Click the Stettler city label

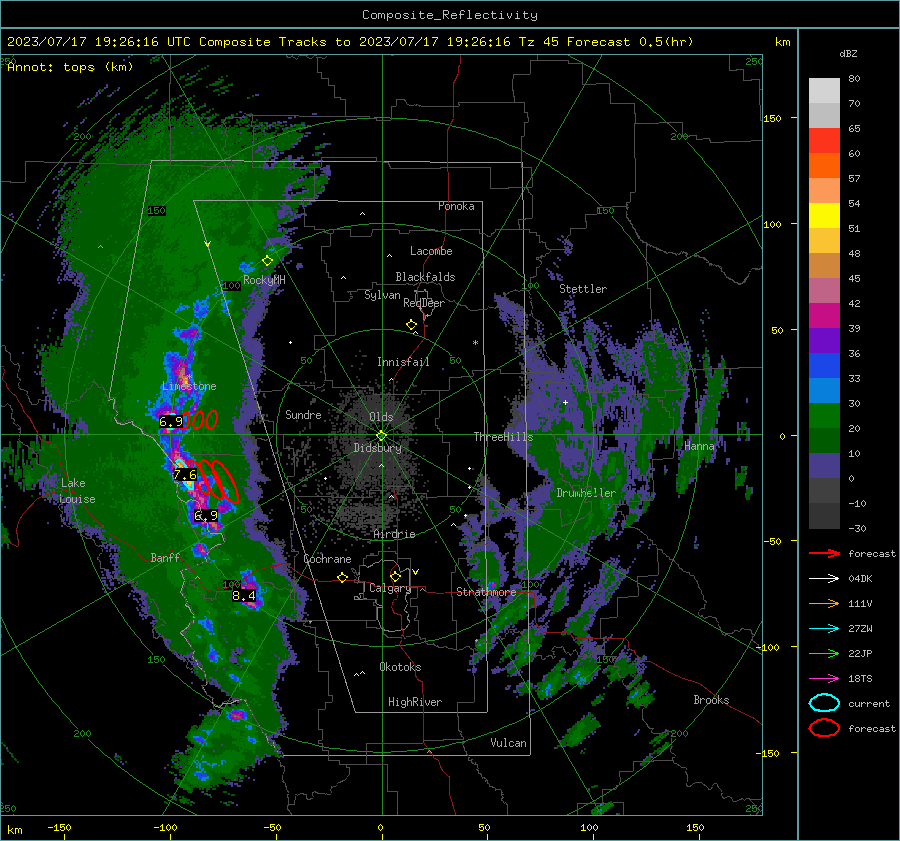coord(583,289)
